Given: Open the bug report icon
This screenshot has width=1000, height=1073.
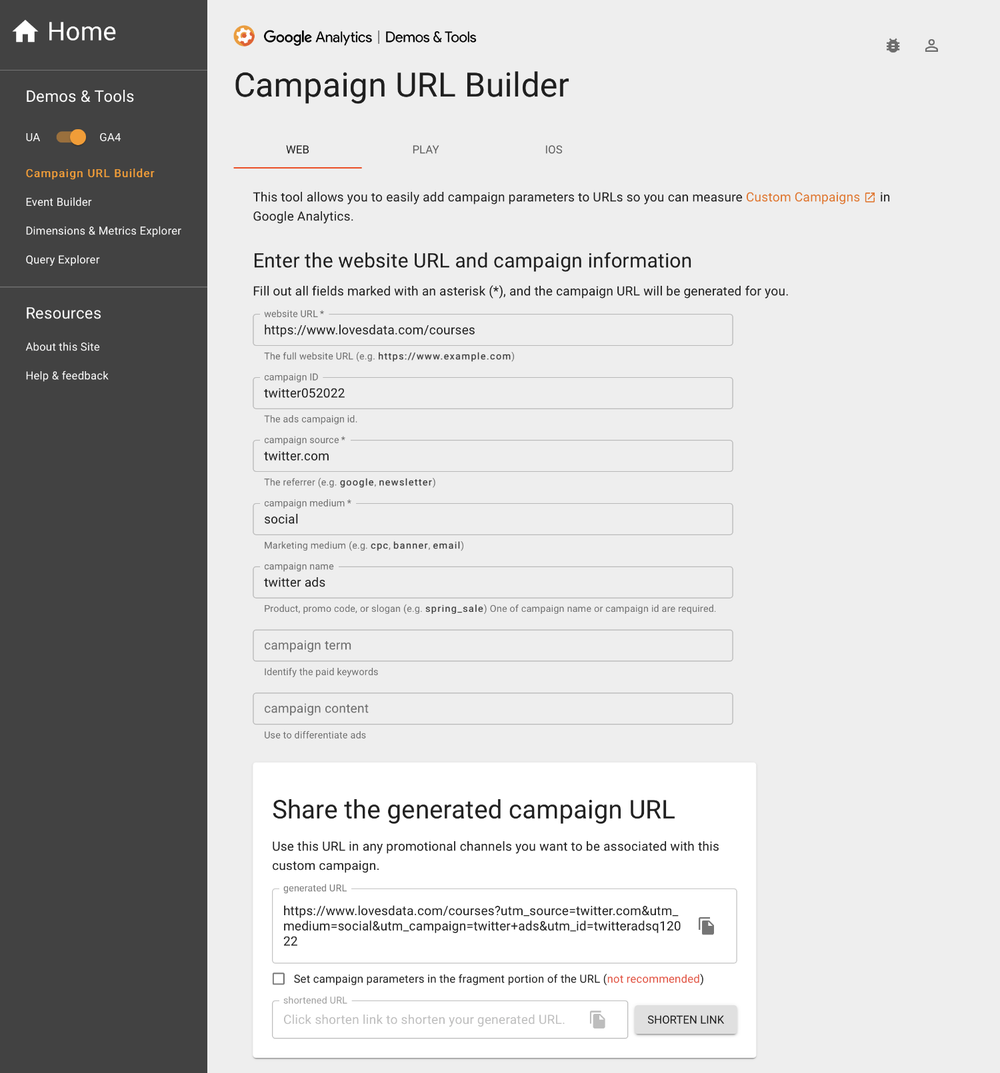Looking at the screenshot, I should [x=892, y=45].
